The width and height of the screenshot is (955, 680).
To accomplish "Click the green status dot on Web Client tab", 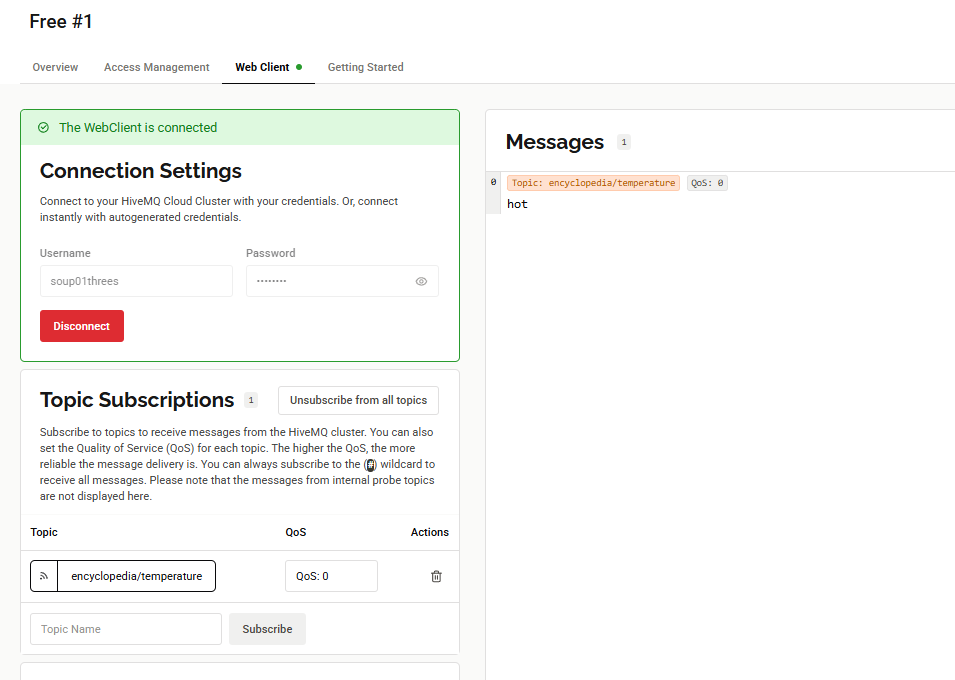I will pos(299,67).
